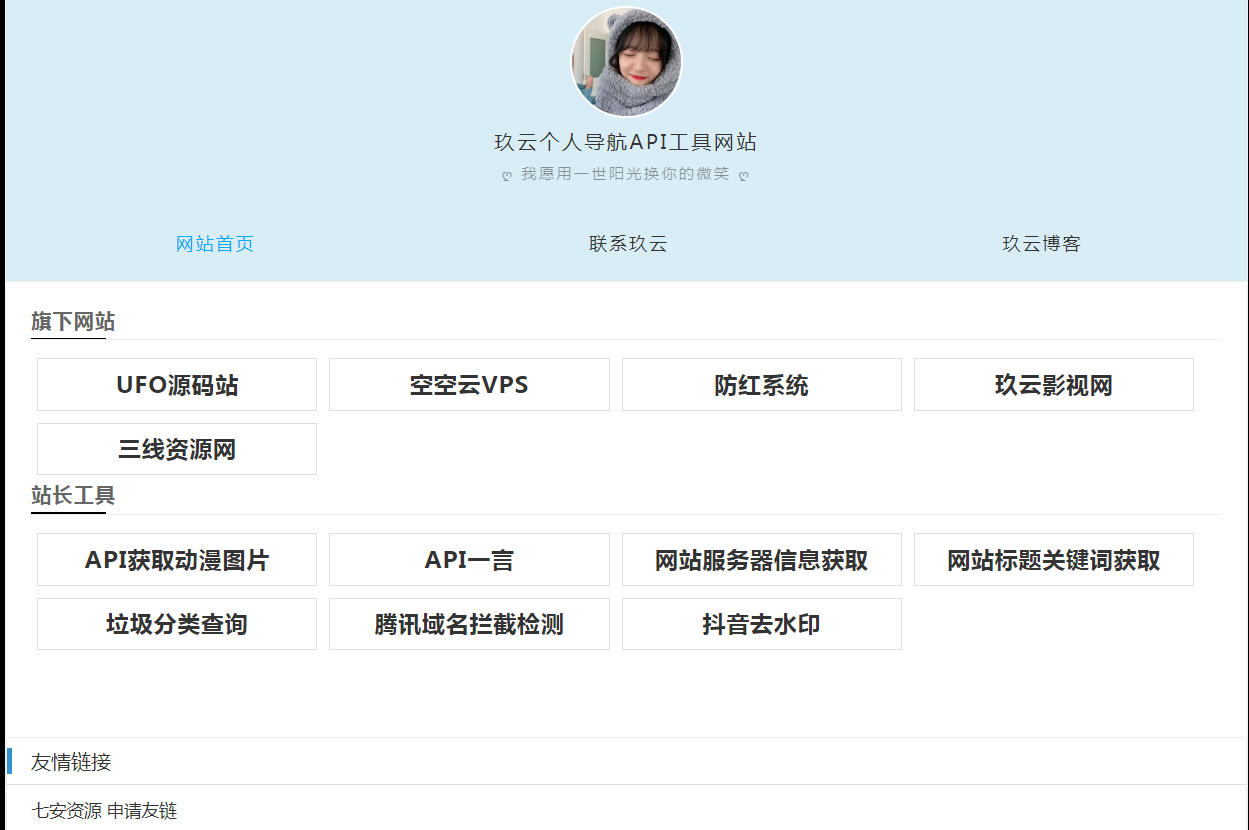This screenshot has width=1249, height=830.
Task: Open the UFO源码站 site button
Action: coord(177,385)
